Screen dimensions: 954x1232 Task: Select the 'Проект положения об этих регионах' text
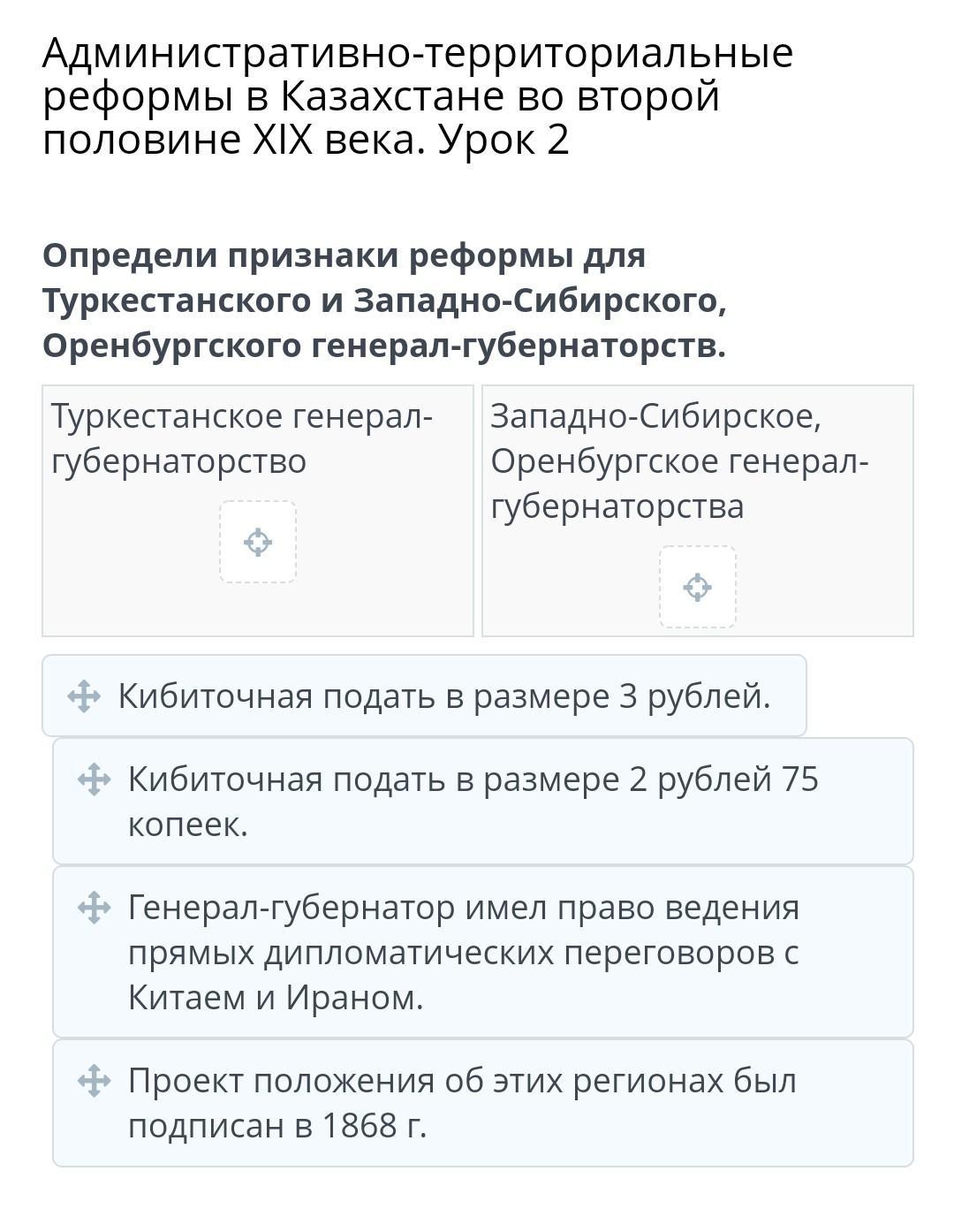pyautogui.click(x=462, y=1081)
